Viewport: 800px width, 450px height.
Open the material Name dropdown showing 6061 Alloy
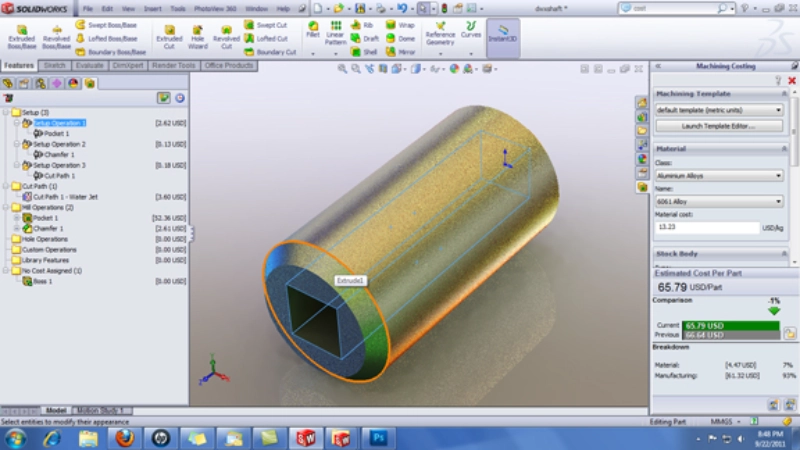(719, 201)
